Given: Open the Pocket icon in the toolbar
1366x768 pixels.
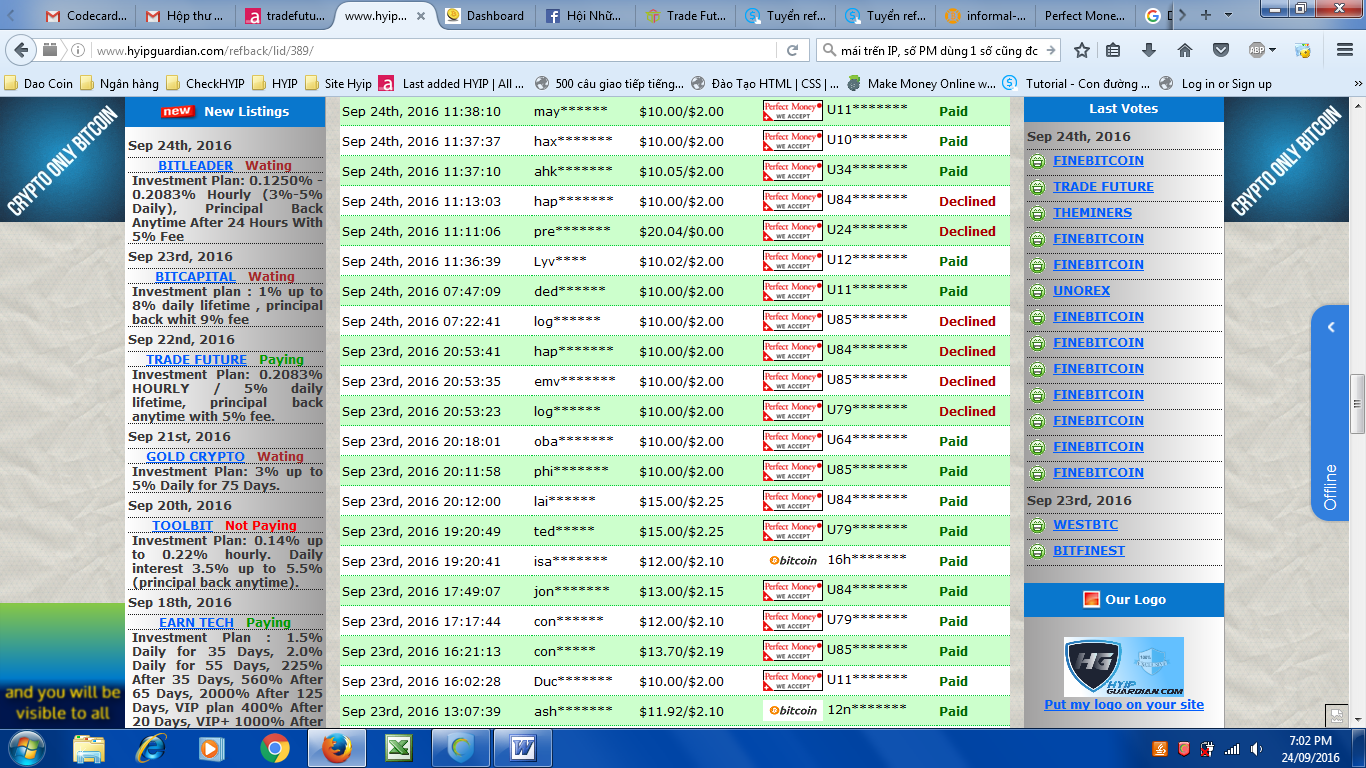Looking at the screenshot, I should [x=1221, y=50].
